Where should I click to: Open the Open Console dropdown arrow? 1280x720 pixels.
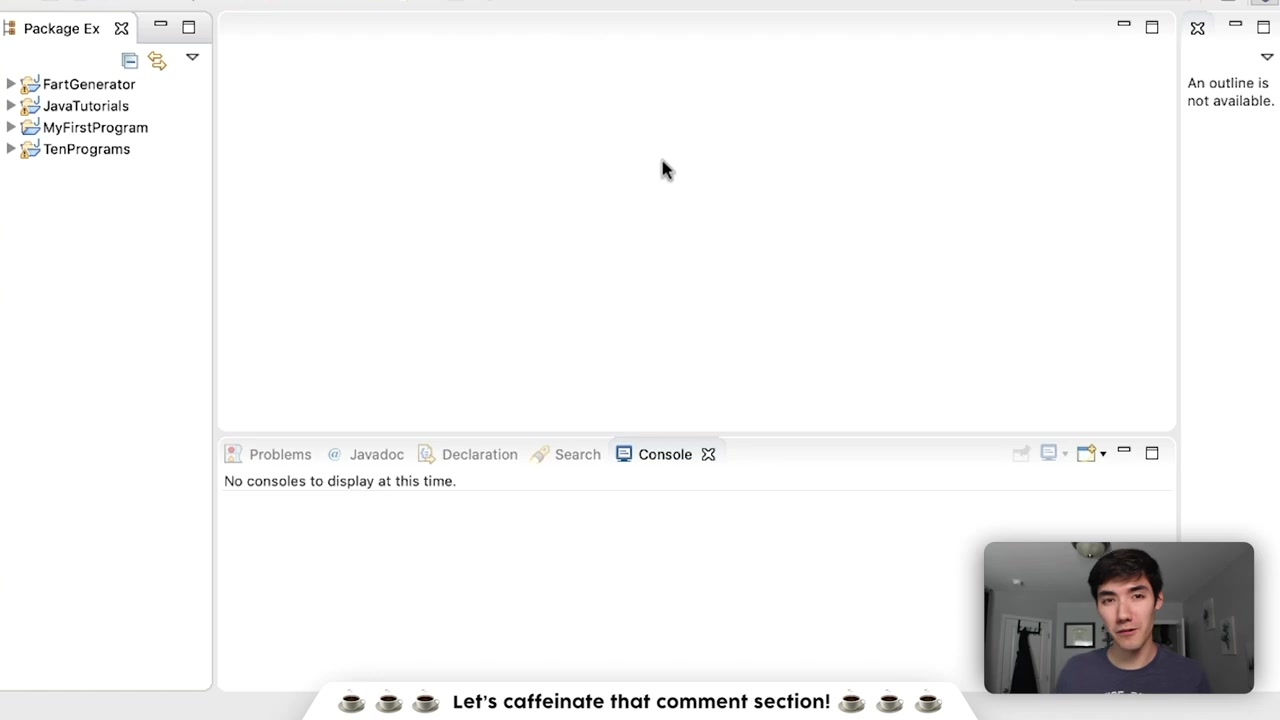[x=1102, y=453]
